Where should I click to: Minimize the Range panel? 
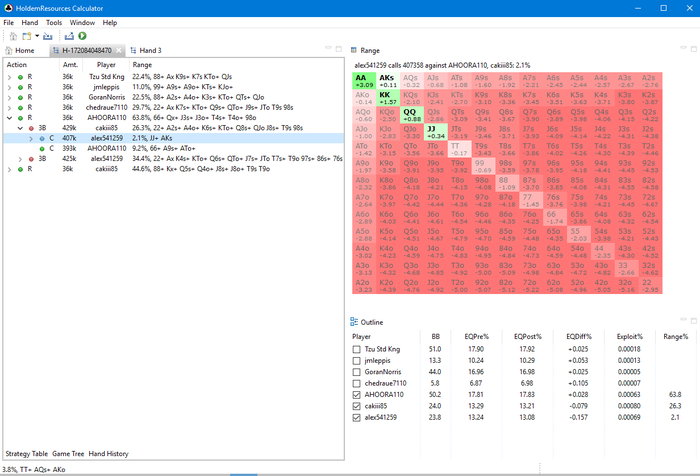pyautogui.click(x=683, y=48)
